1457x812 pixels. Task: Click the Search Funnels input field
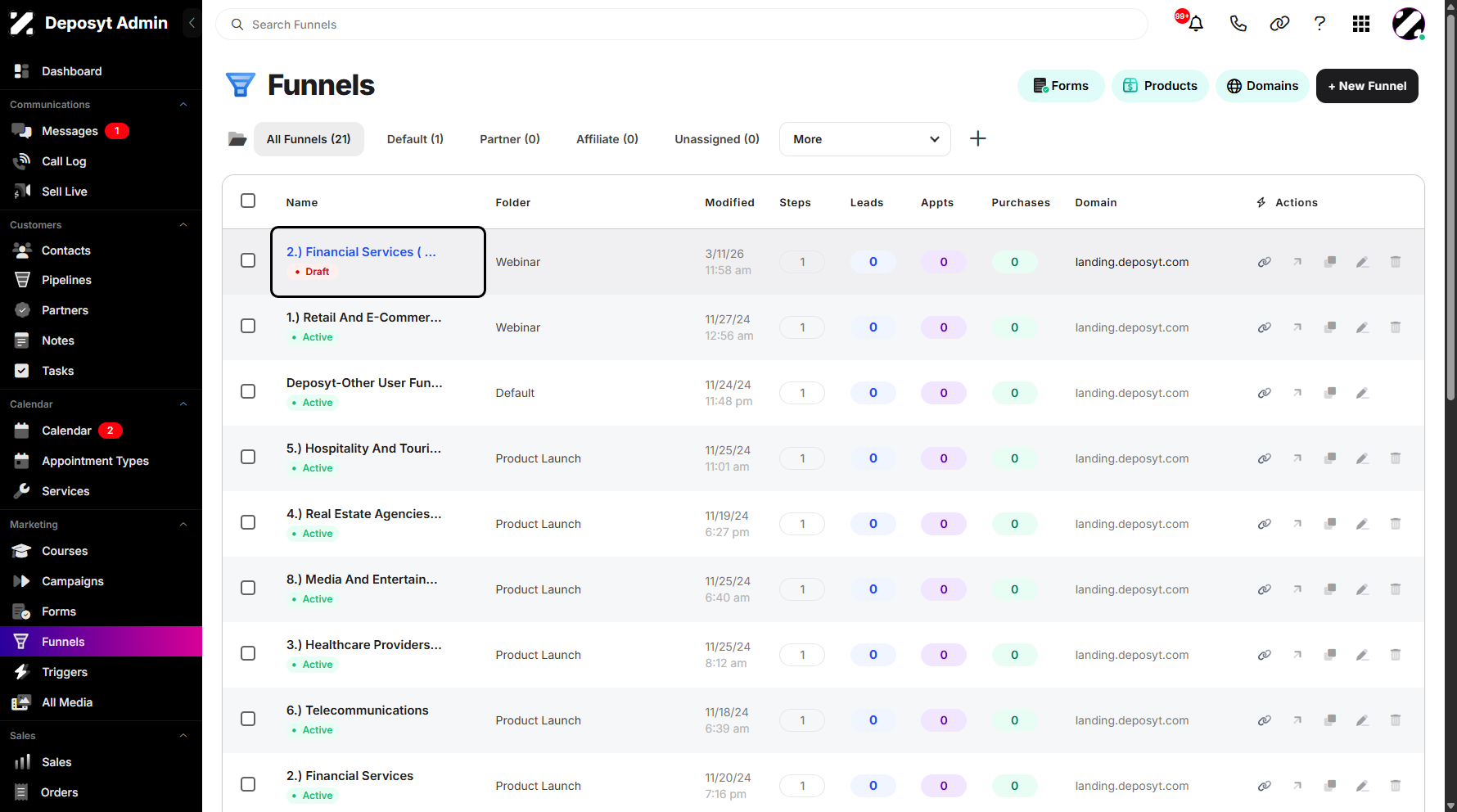click(x=682, y=25)
